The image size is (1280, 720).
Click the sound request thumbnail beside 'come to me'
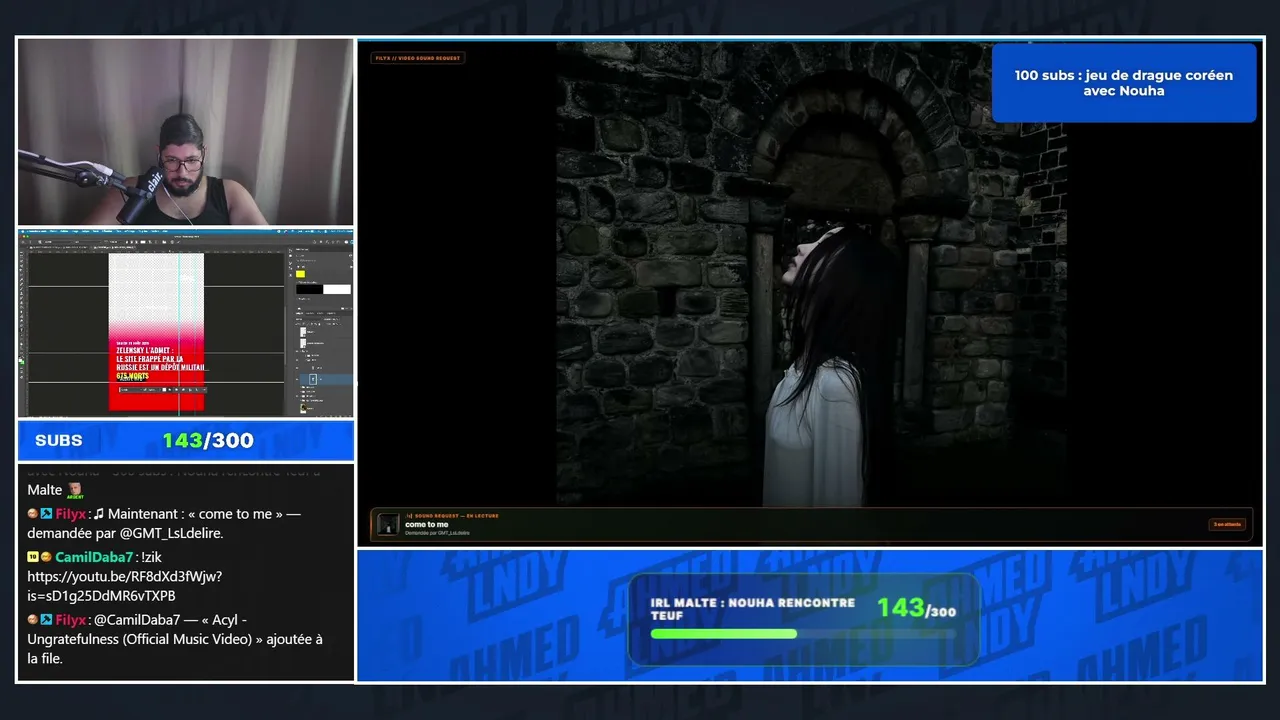pyautogui.click(x=387, y=525)
